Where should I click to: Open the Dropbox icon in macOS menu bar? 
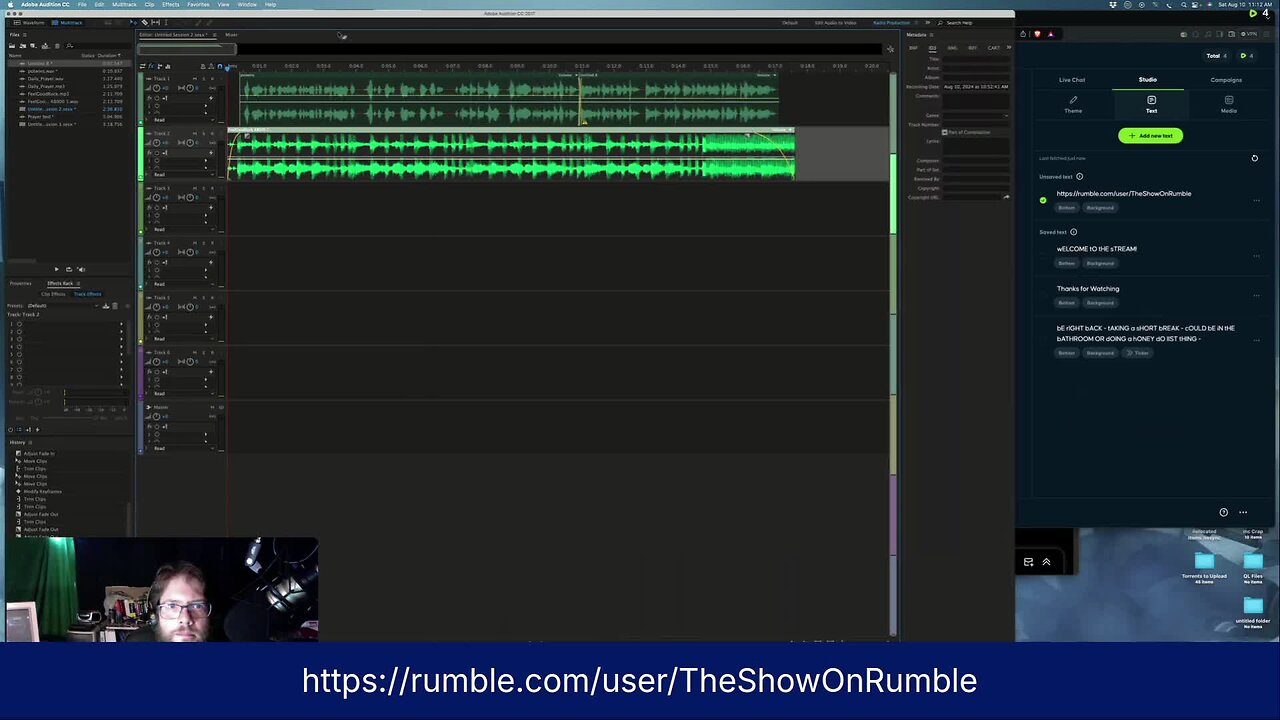pyautogui.click(x=1113, y=5)
